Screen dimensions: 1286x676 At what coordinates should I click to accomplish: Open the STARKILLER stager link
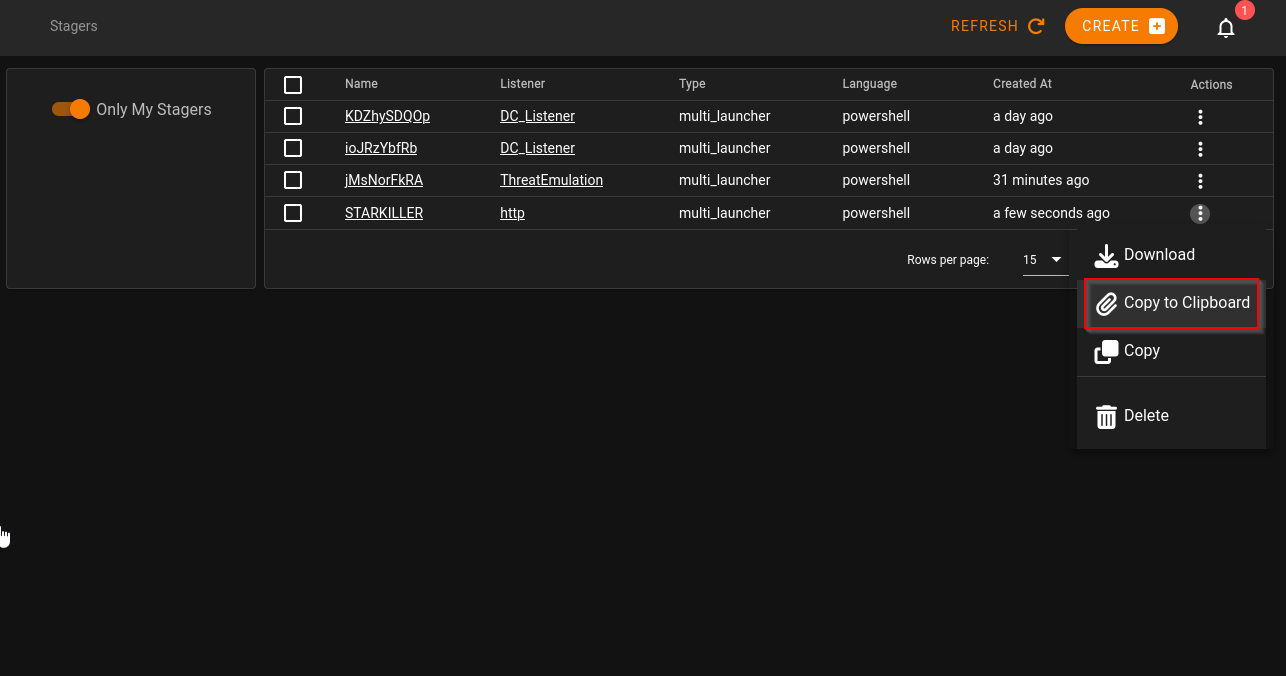point(384,213)
